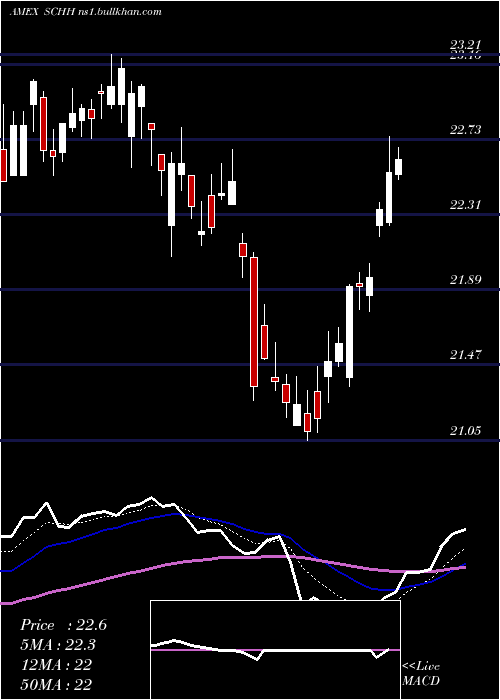500x700 pixels.
Task: Click the 5MA : 22.3 readout
Action: point(58,645)
